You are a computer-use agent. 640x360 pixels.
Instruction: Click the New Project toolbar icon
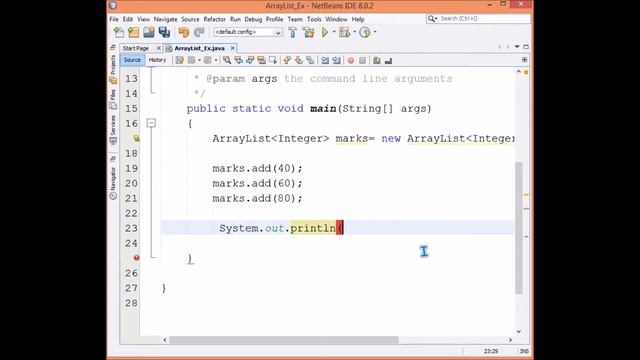(133, 32)
